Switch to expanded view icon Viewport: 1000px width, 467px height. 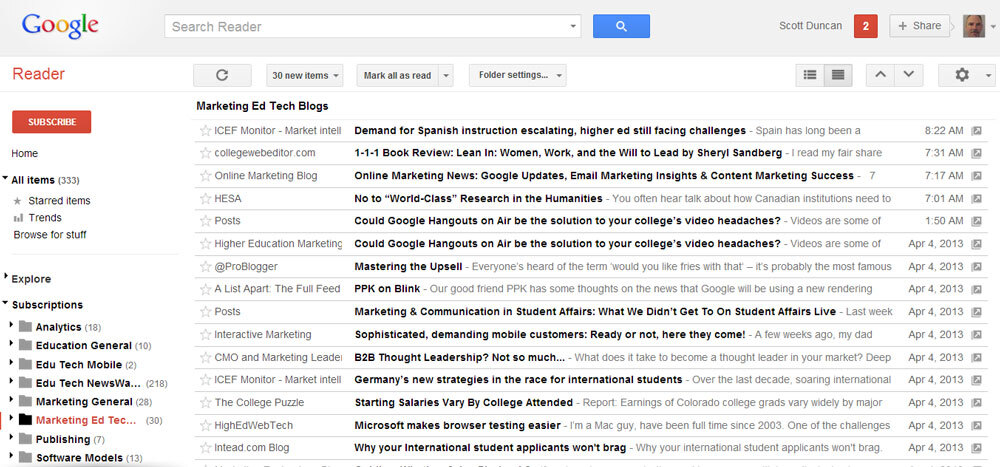click(x=838, y=75)
